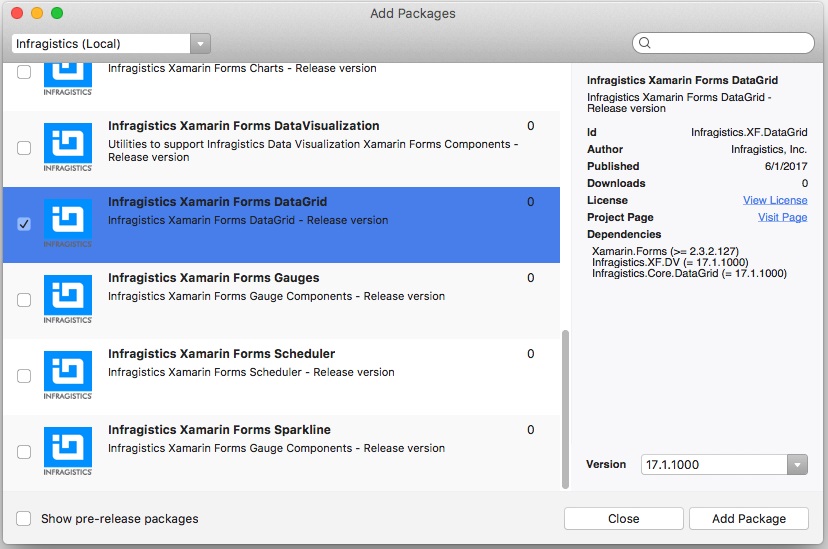The width and height of the screenshot is (828, 549).
Task: Select Infragistics Xamarin Forms Gauges title
Action: 213,278
